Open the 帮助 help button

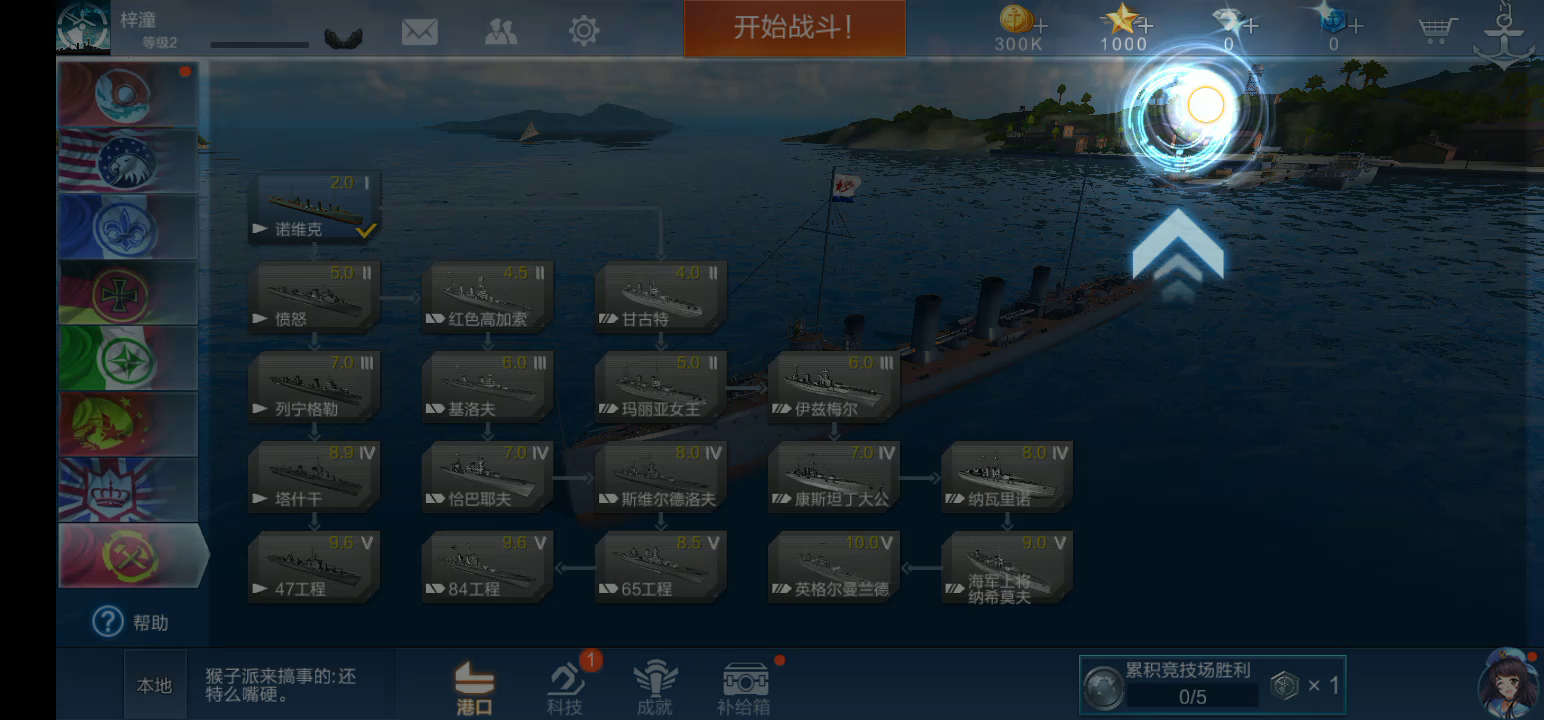point(131,623)
